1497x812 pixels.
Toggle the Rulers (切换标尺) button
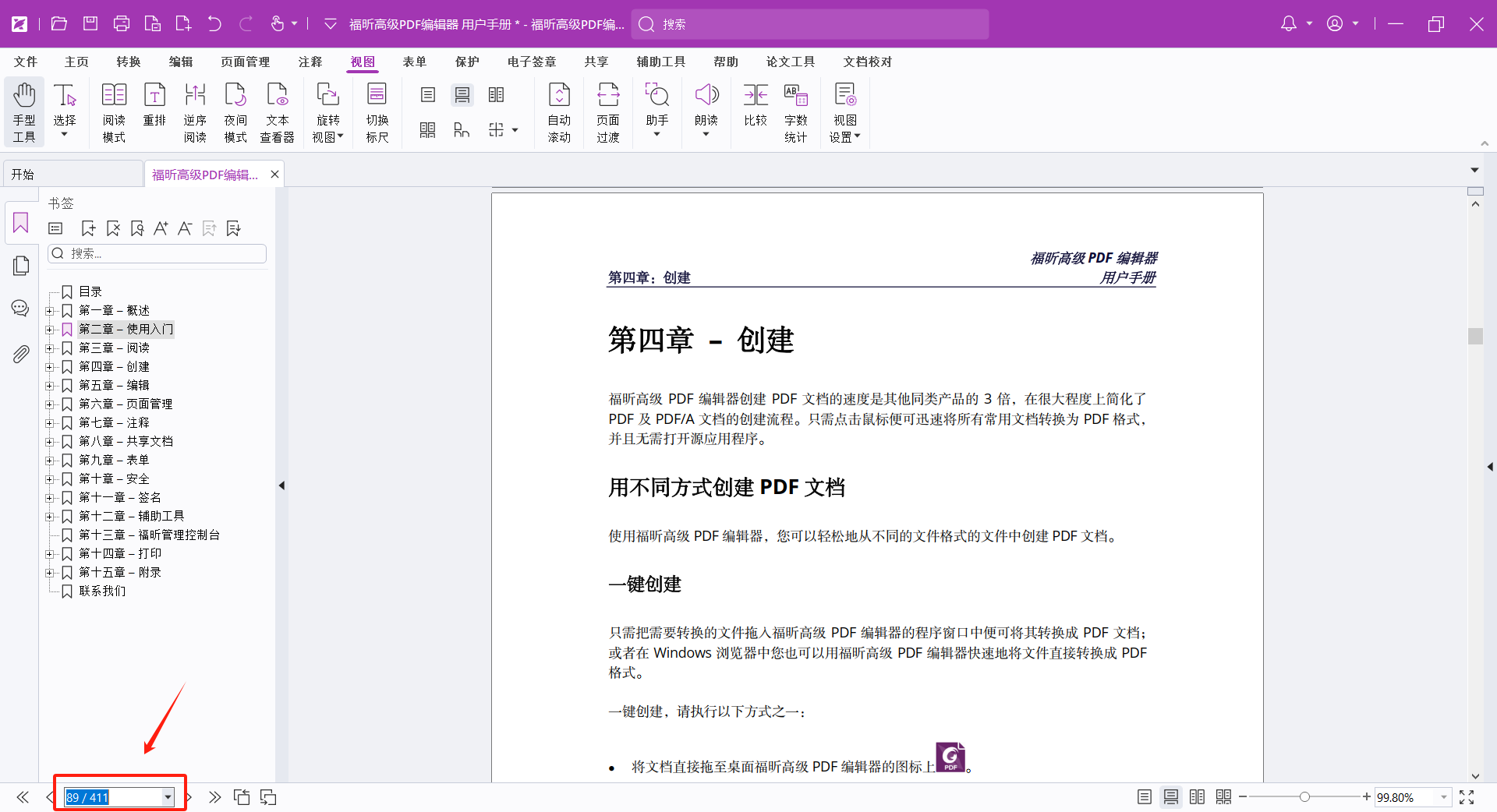tap(377, 112)
